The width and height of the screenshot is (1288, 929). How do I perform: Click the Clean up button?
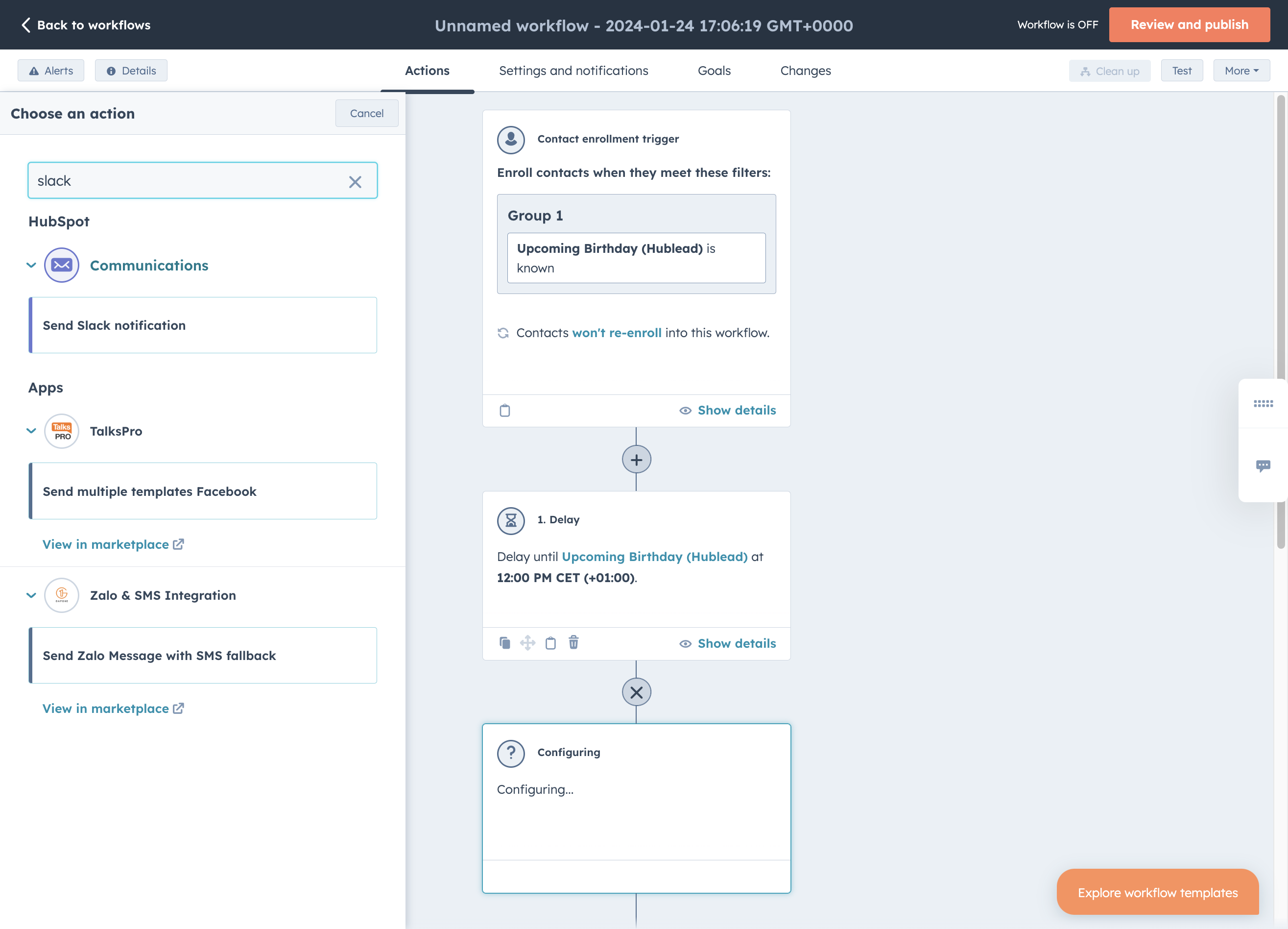[x=1110, y=71]
